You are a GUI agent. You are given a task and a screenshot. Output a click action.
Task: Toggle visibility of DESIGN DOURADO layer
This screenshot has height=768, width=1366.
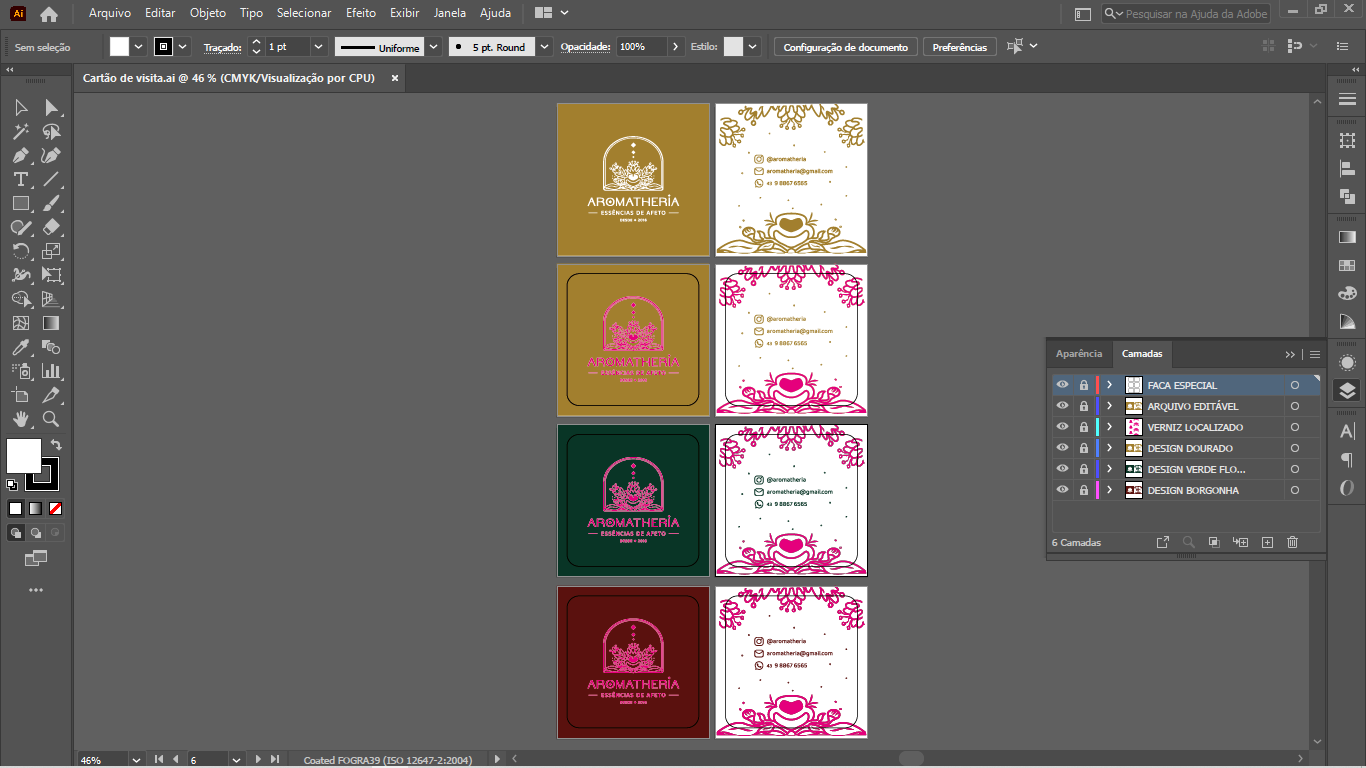click(1062, 448)
